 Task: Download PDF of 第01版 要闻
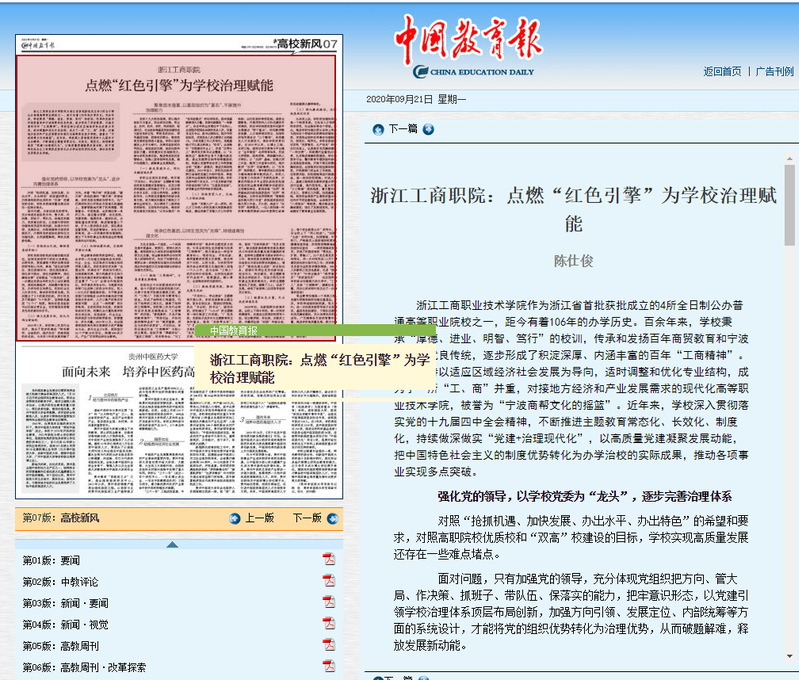328,559
